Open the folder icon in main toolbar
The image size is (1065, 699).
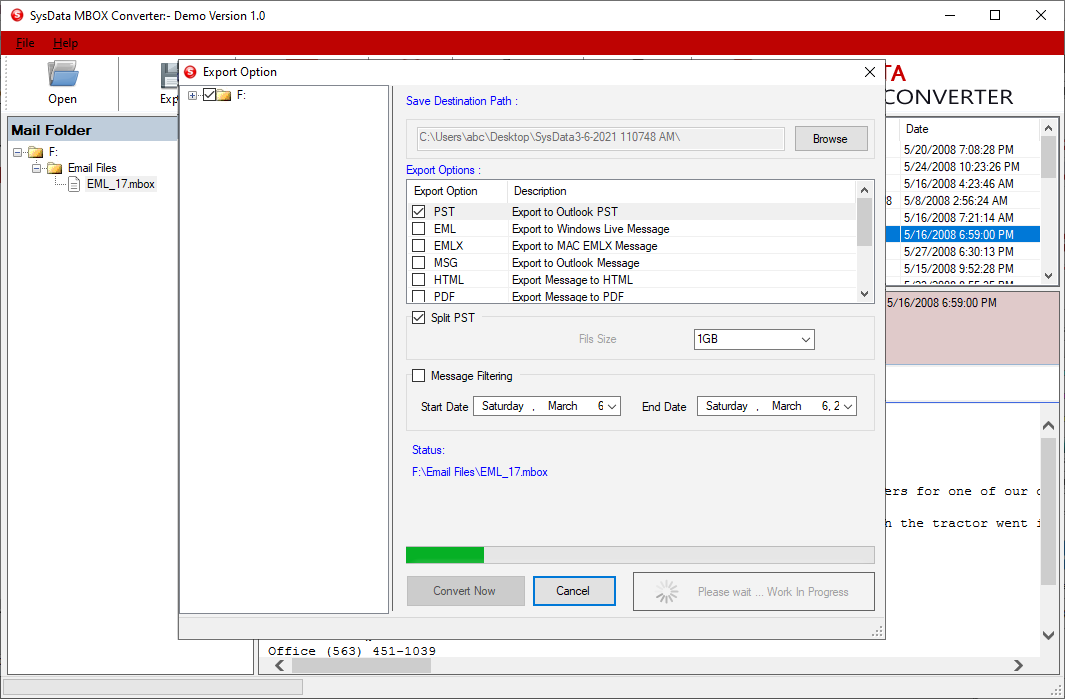[62, 74]
